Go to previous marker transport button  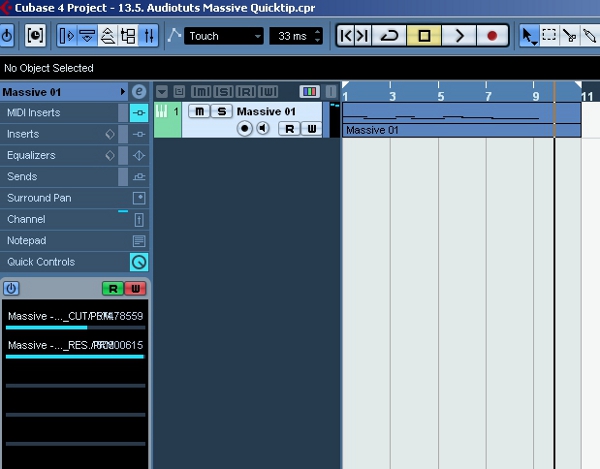tap(346, 36)
